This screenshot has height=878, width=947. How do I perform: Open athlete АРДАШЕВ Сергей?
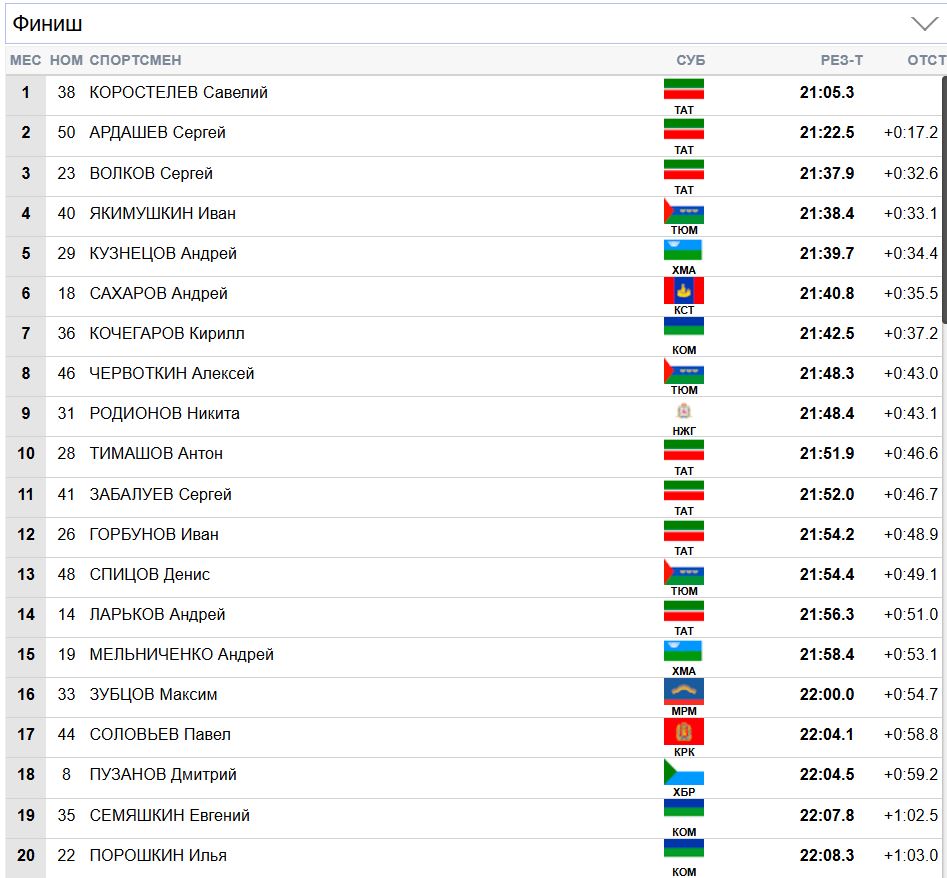click(157, 133)
